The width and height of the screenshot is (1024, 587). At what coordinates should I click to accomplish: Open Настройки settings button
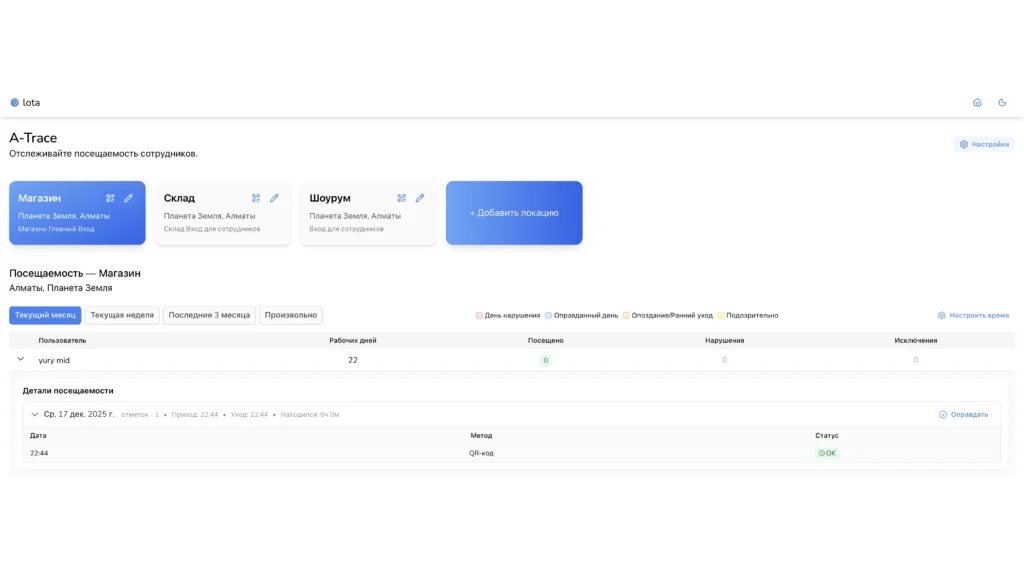click(984, 144)
